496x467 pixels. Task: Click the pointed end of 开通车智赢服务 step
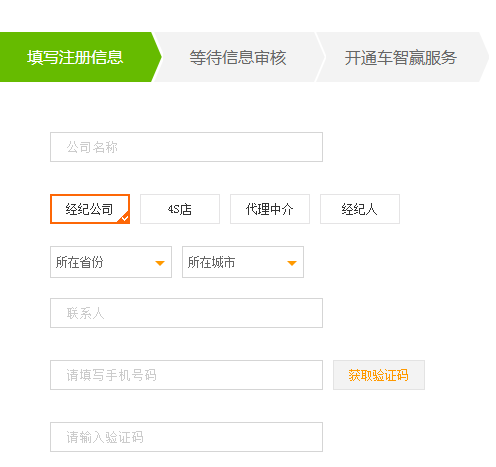(484, 57)
